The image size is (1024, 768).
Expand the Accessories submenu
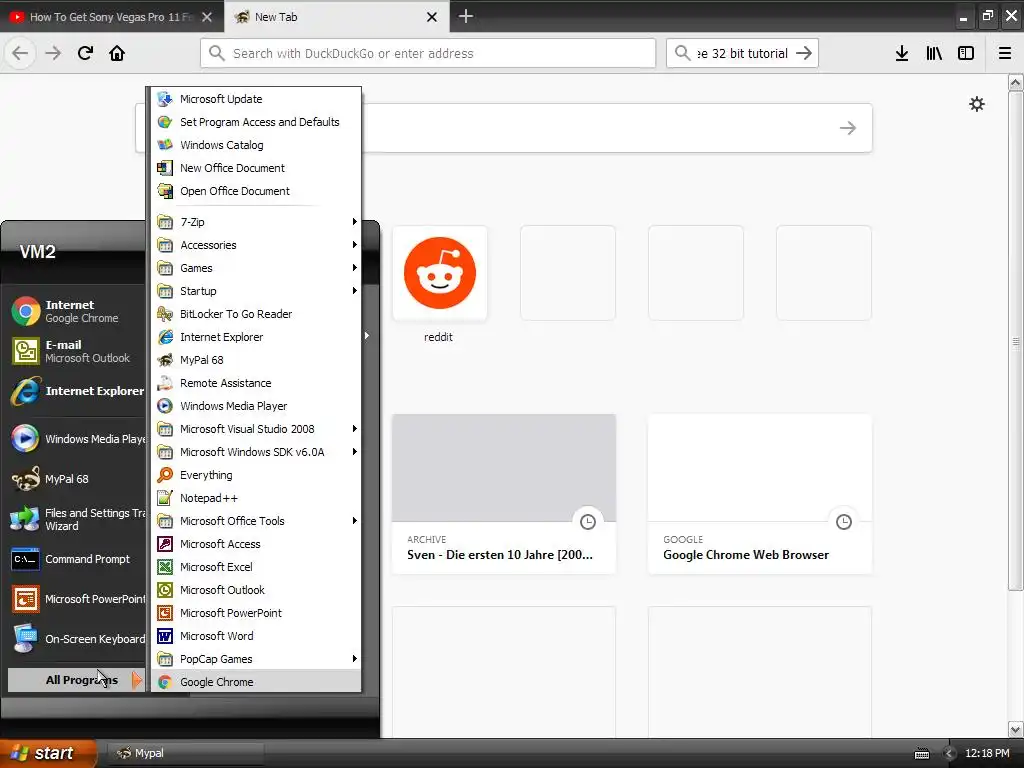pyautogui.click(x=256, y=245)
